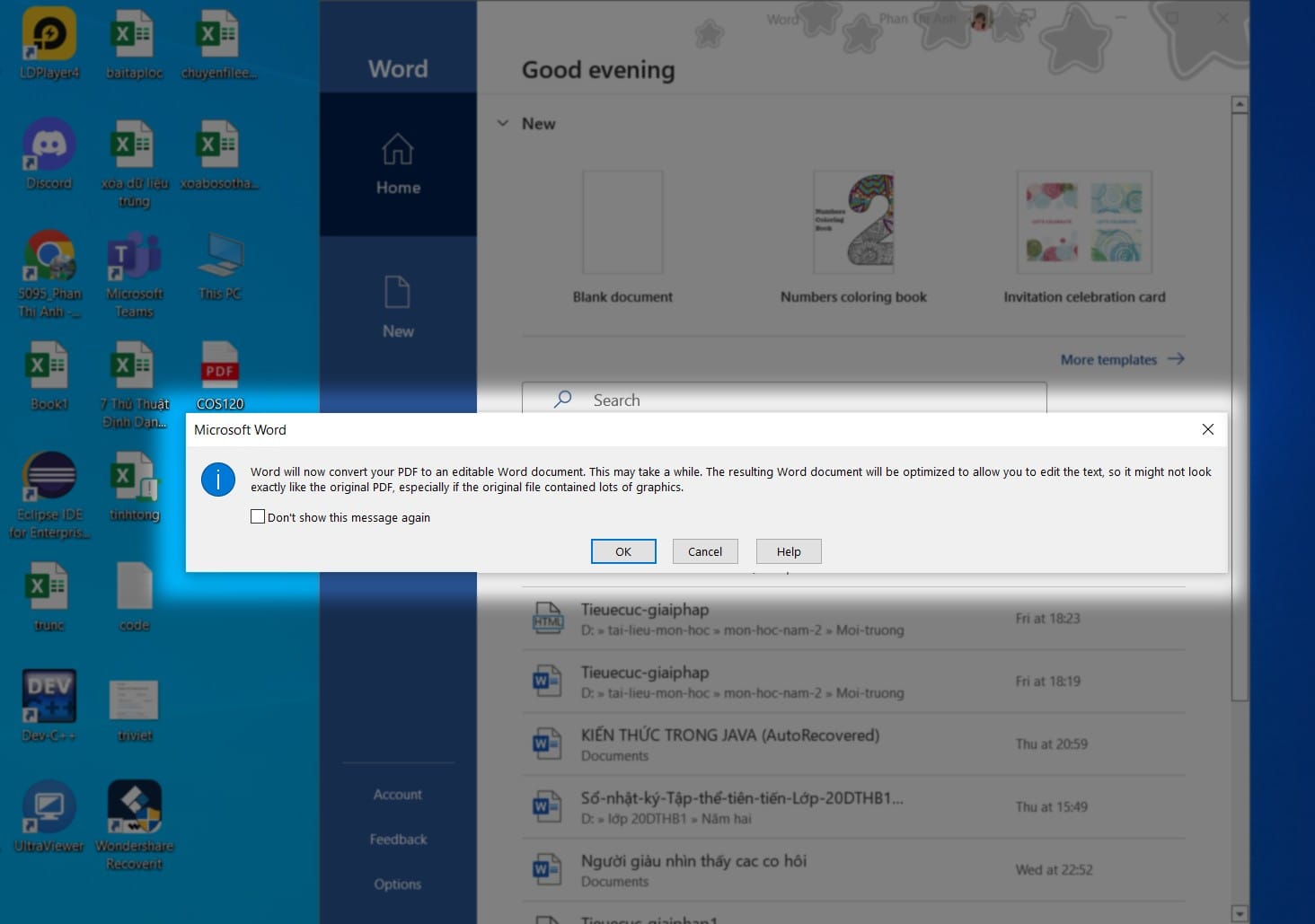
Task: Open the 5095_Phan Thi Anh Chrome shortcut
Action: click(x=49, y=274)
